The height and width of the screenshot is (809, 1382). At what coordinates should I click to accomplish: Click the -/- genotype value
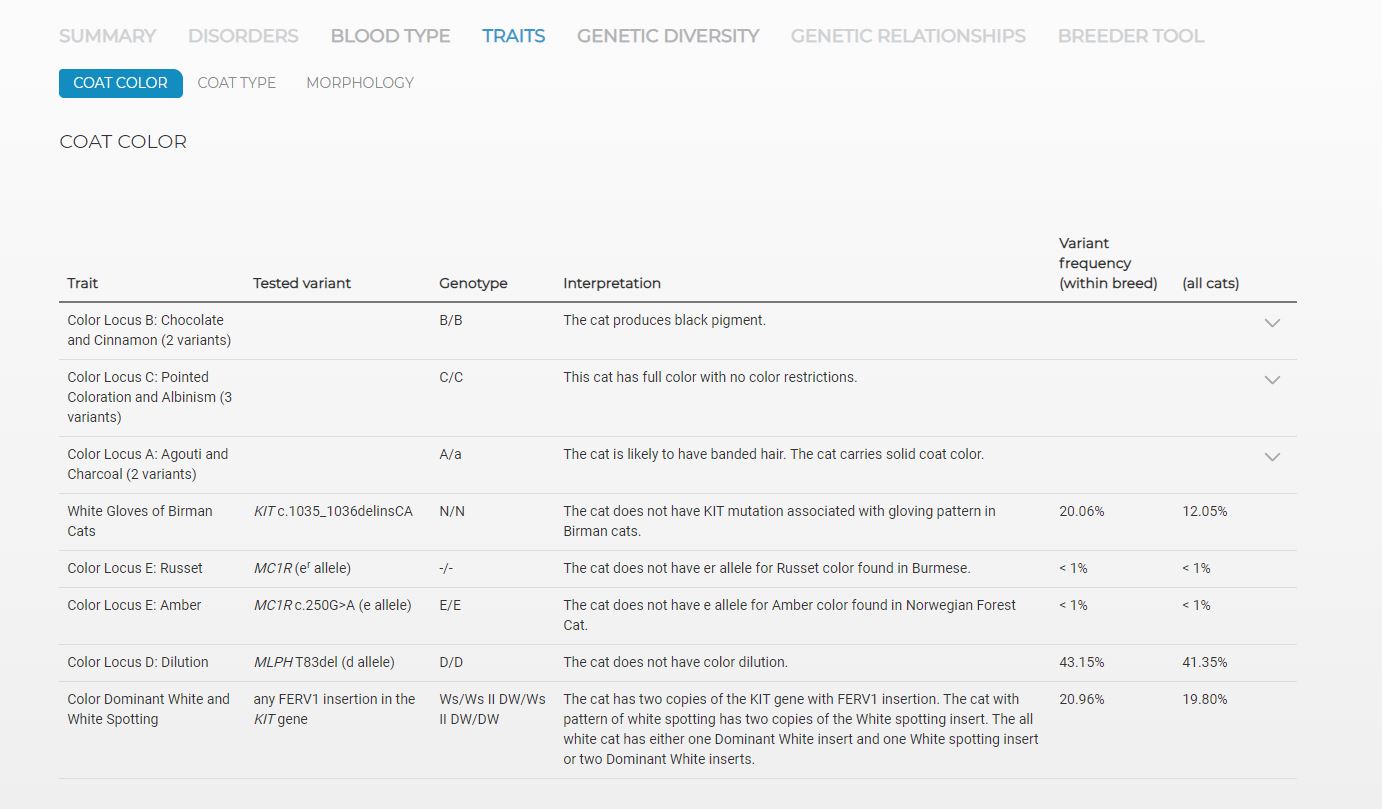[x=447, y=568]
